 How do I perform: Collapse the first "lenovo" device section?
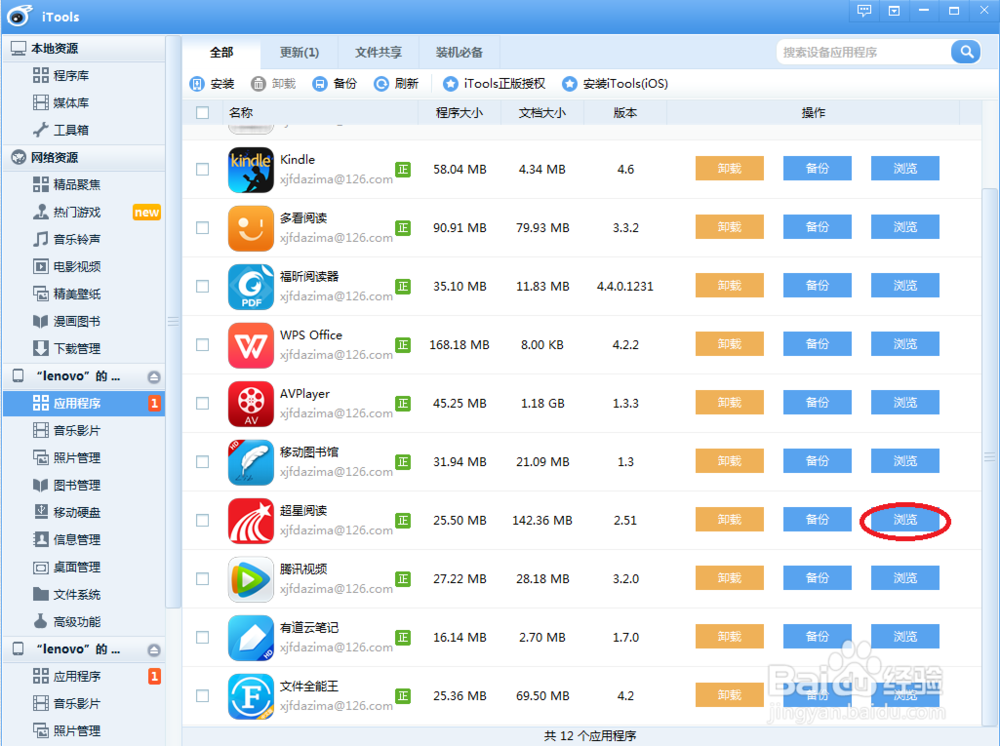pyautogui.click(x=154, y=377)
